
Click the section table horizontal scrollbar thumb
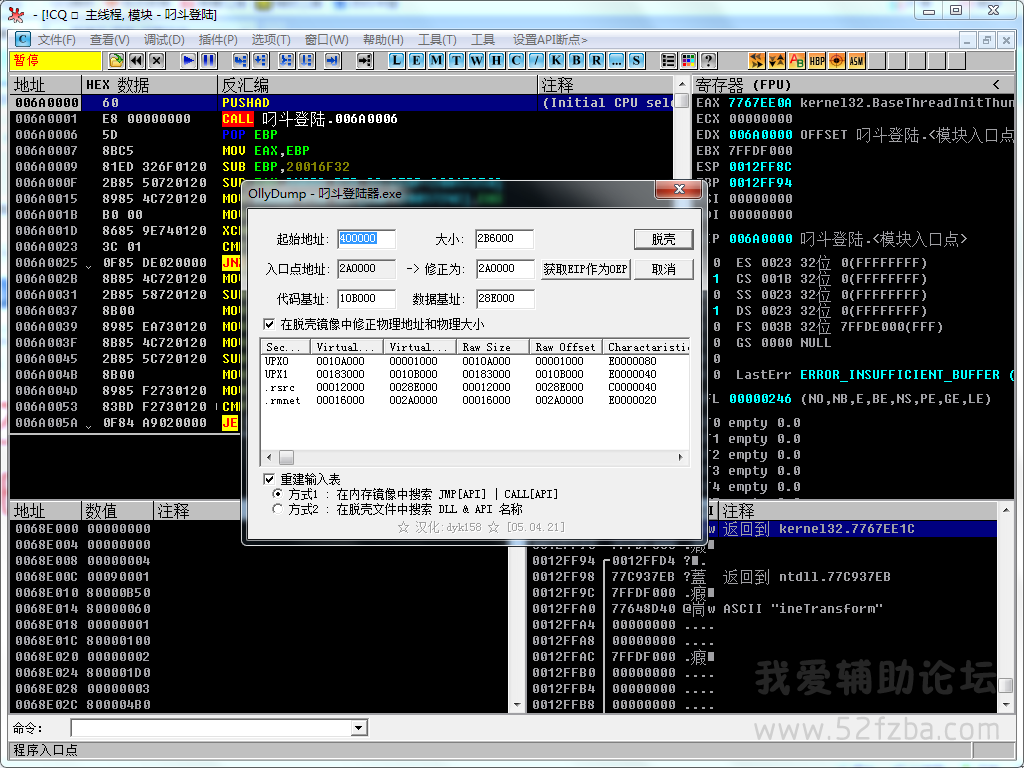[287, 457]
